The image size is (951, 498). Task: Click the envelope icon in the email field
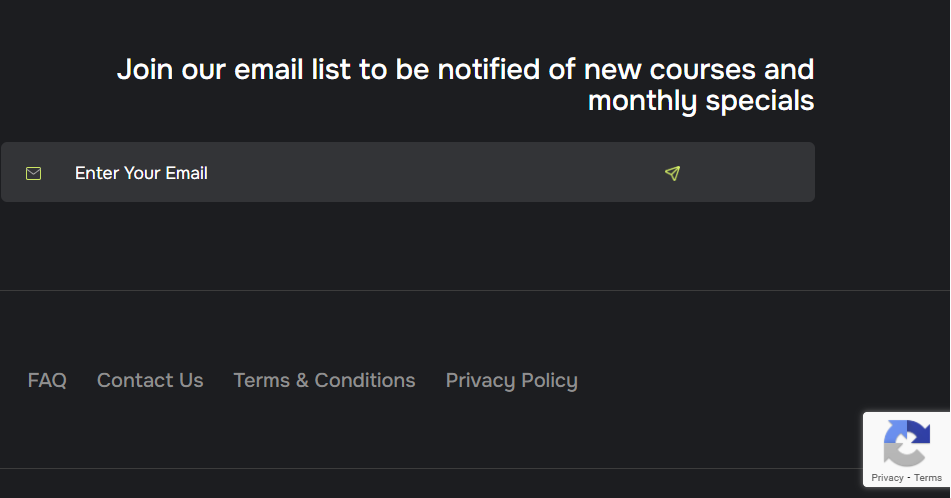[34, 173]
